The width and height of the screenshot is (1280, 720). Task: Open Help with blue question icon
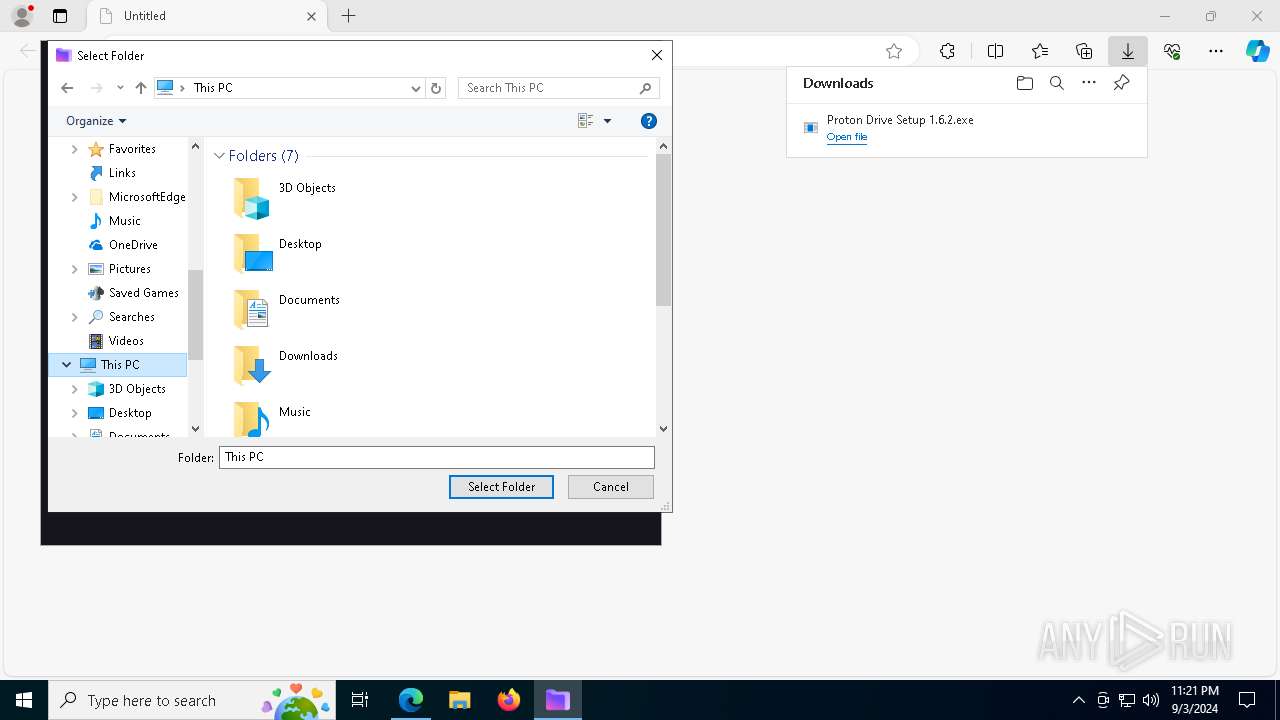pos(649,121)
